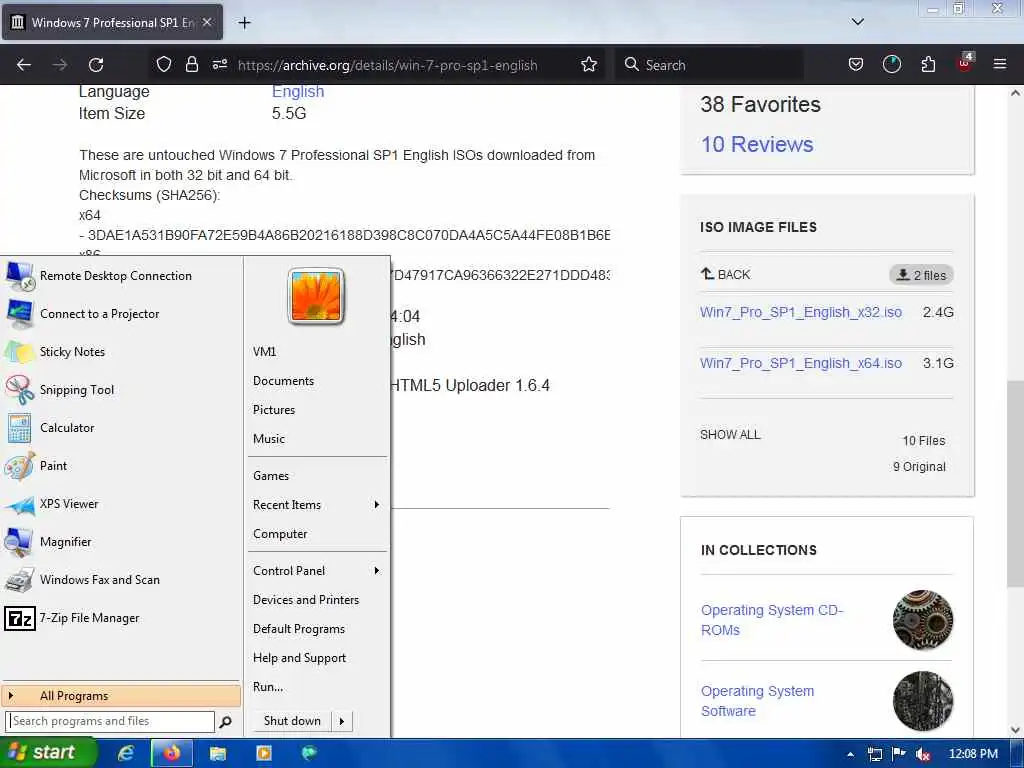Reload the archive.org page
The image size is (1024, 768).
[x=96, y=65]
